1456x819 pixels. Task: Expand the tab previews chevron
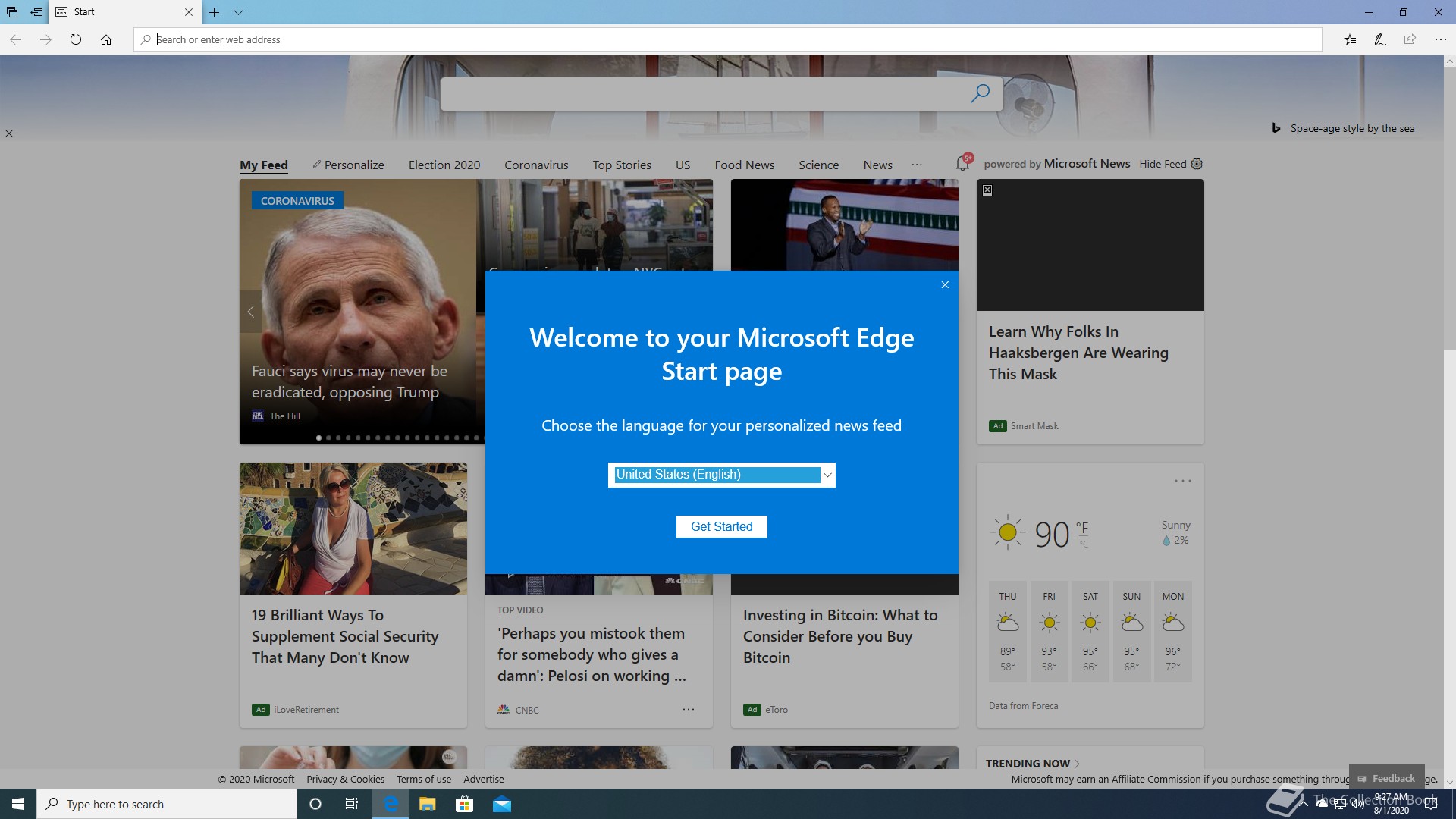click(x=238, y=12)
